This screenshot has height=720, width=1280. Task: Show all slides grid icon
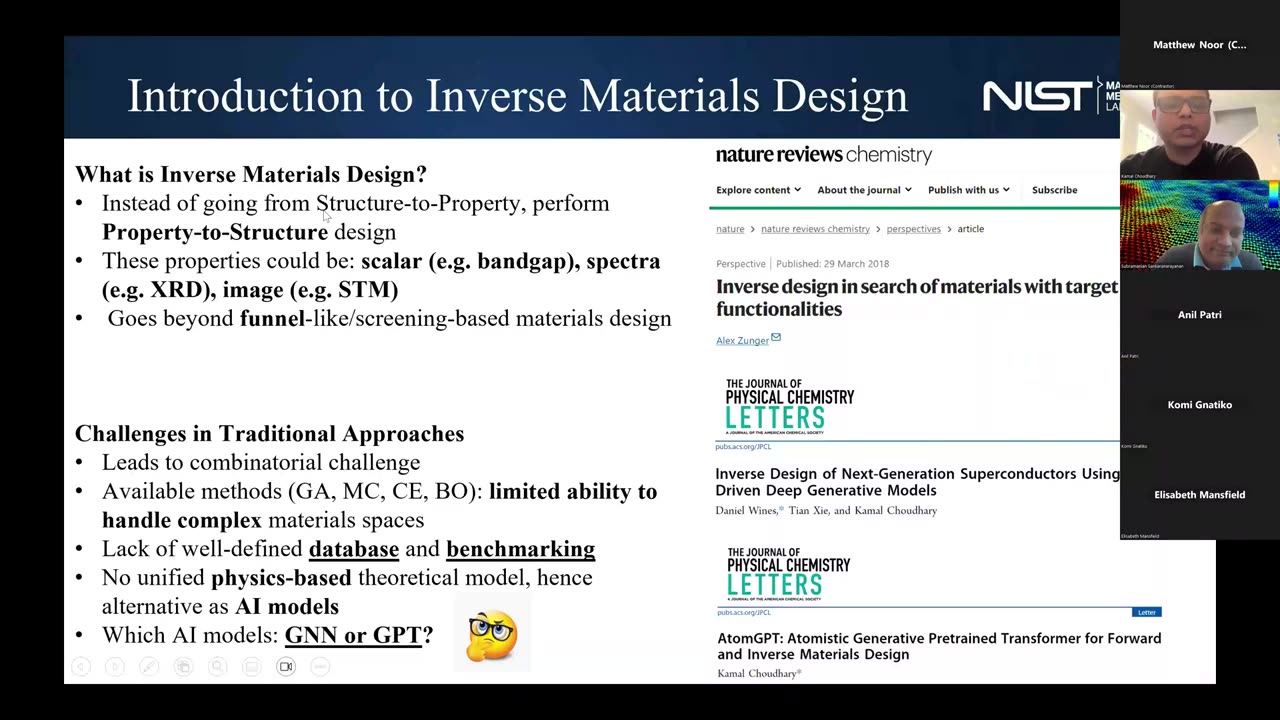[x=183, y=667]
